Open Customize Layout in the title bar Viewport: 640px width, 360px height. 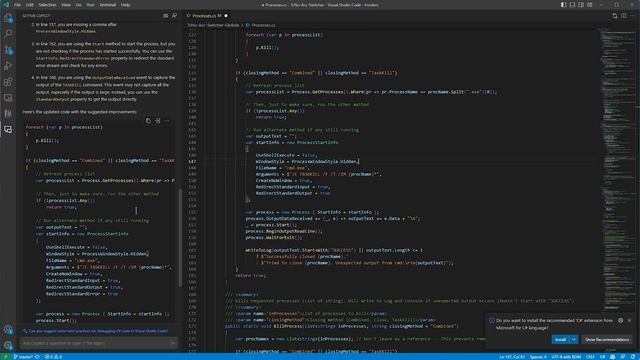coord(590,5)
